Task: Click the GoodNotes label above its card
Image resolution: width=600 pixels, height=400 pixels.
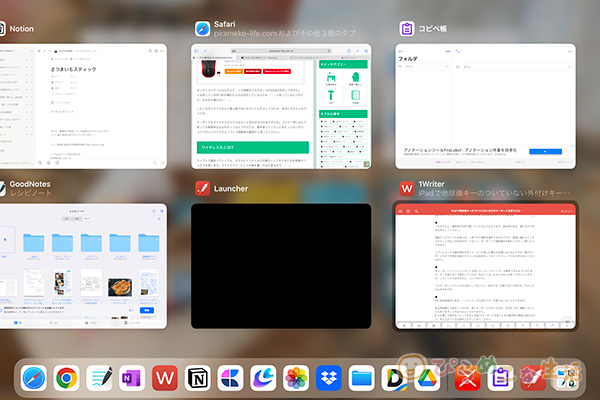Action: coord(30,184)
